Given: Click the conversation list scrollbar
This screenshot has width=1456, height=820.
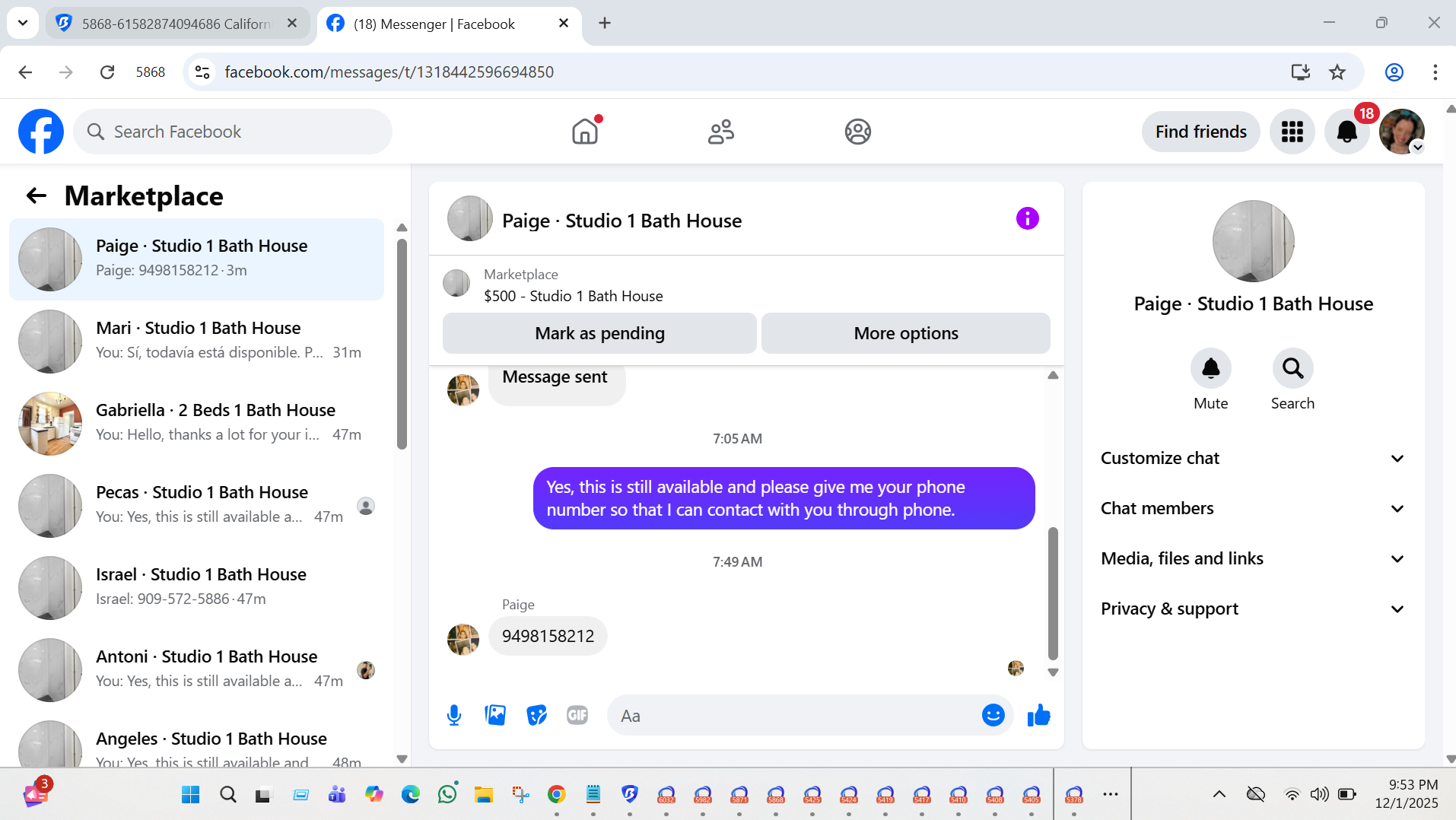Looking at the screenshot, I should tap(402, 344).
